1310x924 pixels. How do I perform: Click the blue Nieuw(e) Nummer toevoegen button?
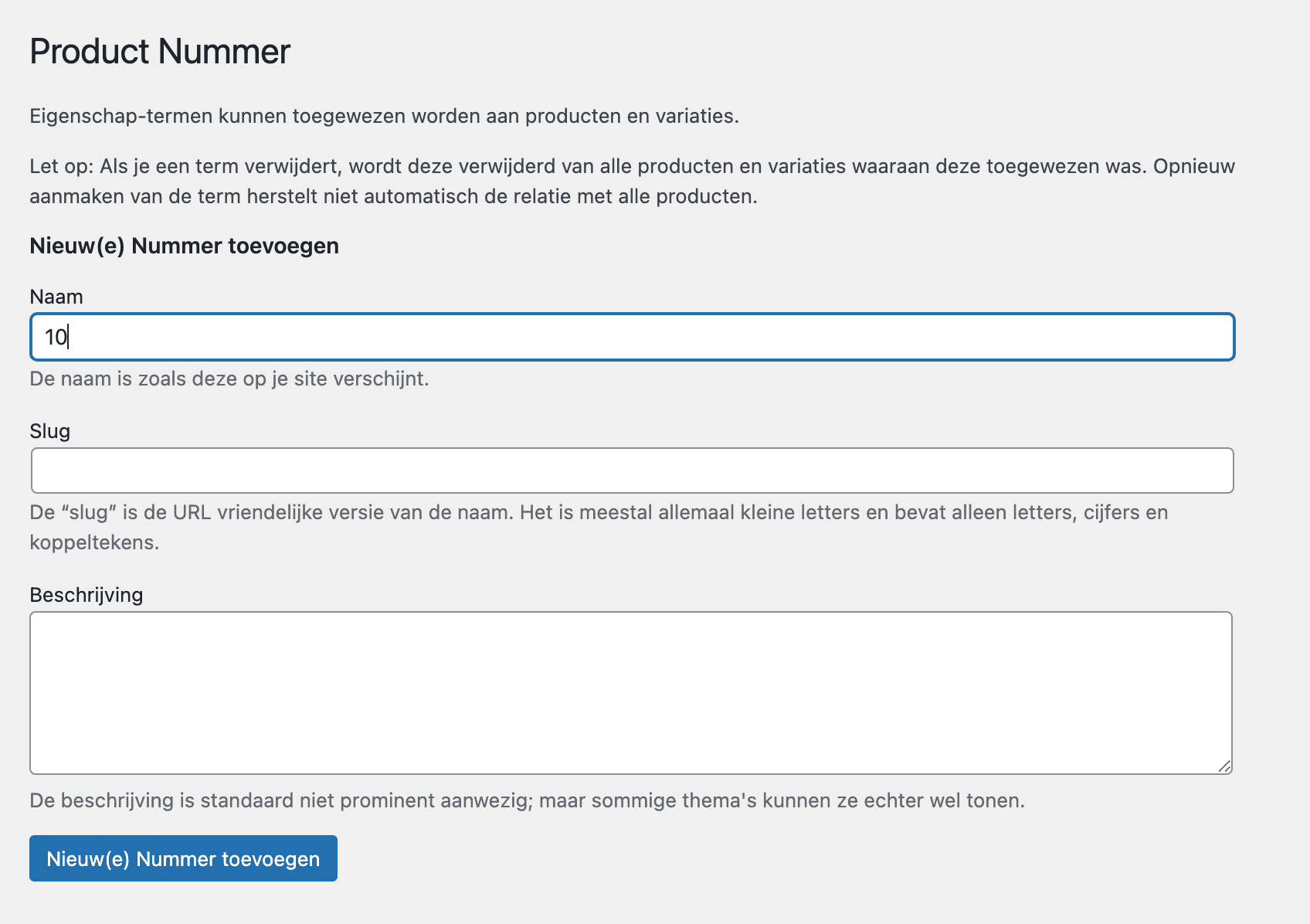183,858
